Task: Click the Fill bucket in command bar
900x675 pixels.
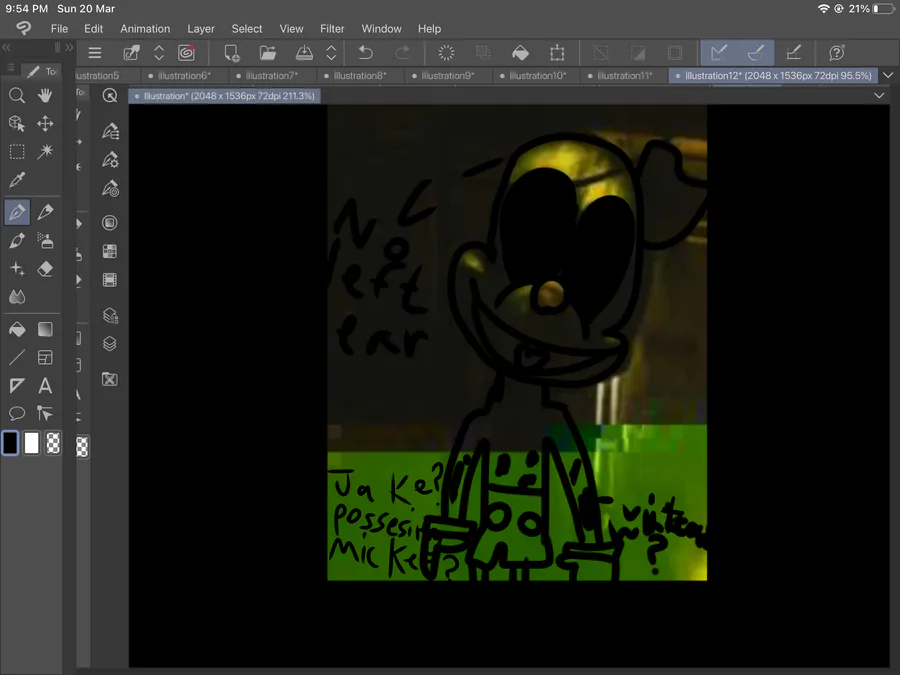Action: coord(520,53)
